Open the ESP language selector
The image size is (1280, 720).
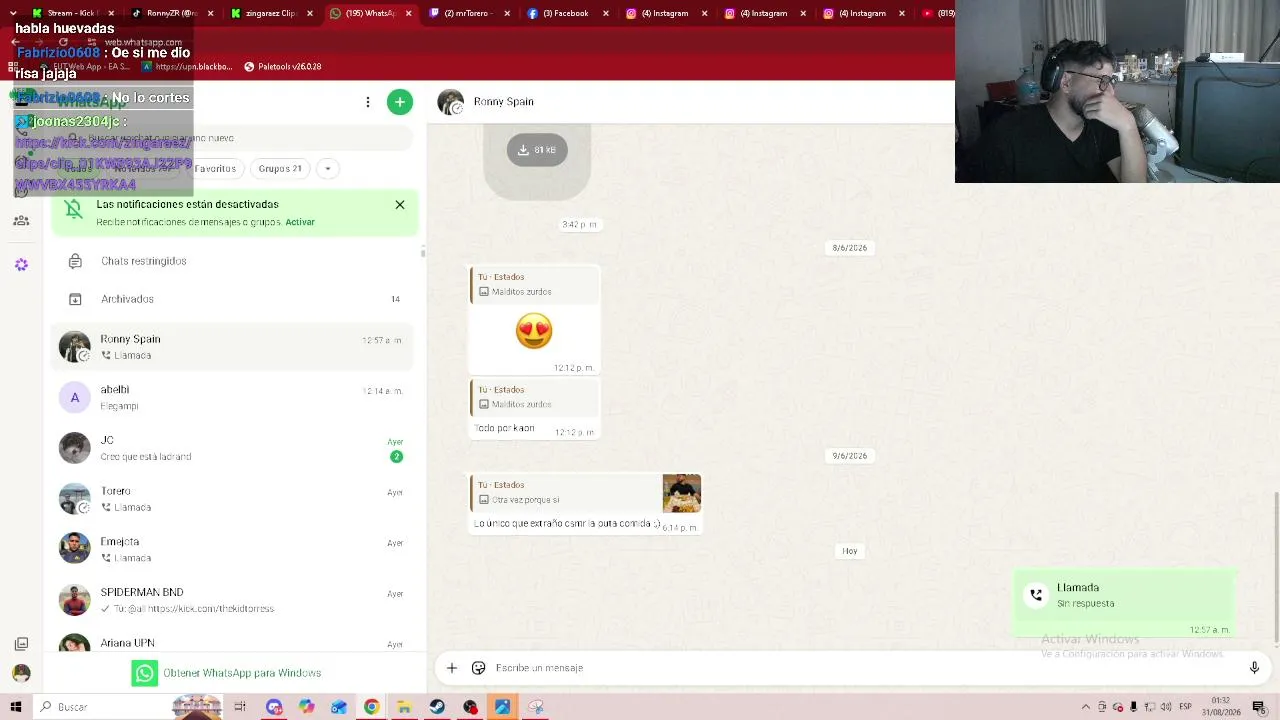(1187, 707)
